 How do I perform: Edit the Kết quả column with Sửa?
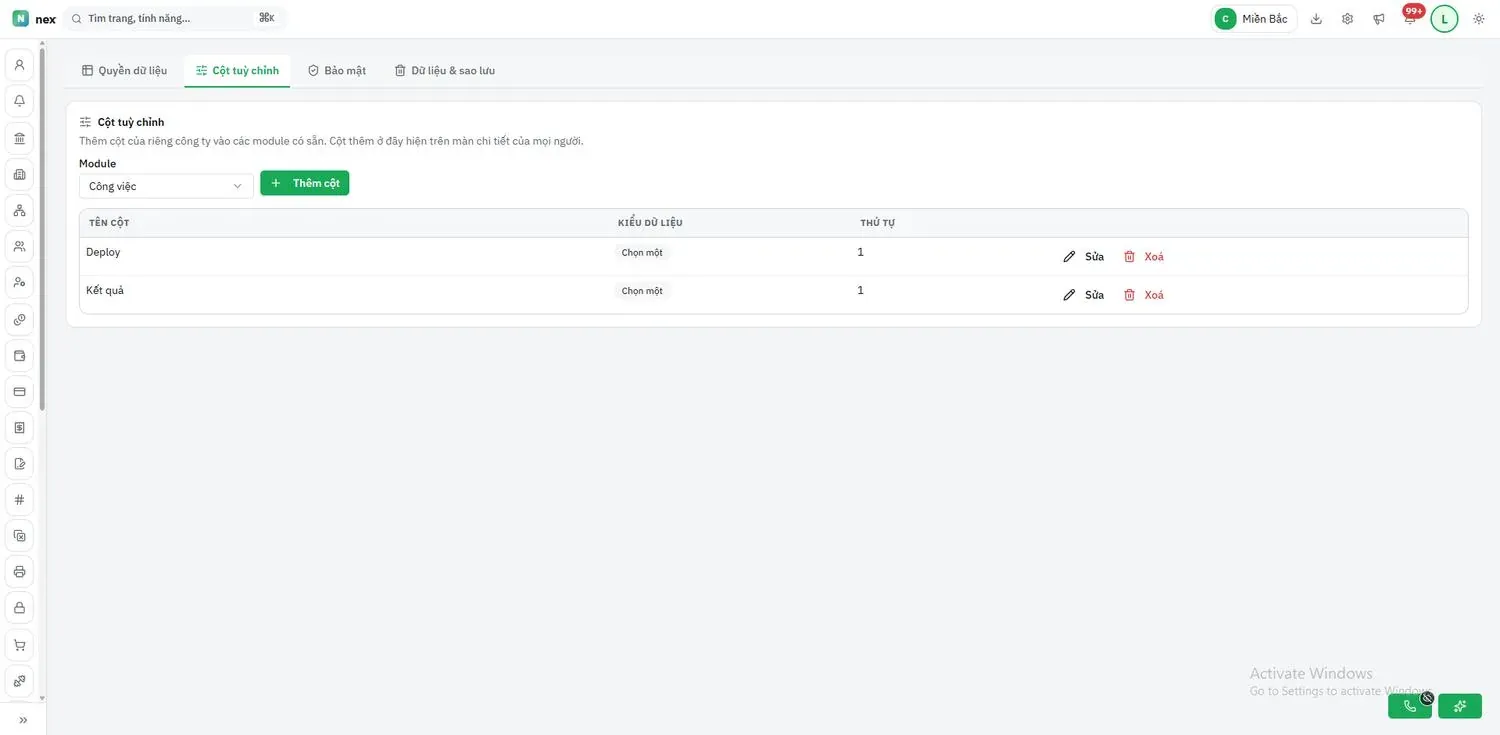pos(1084,295)
